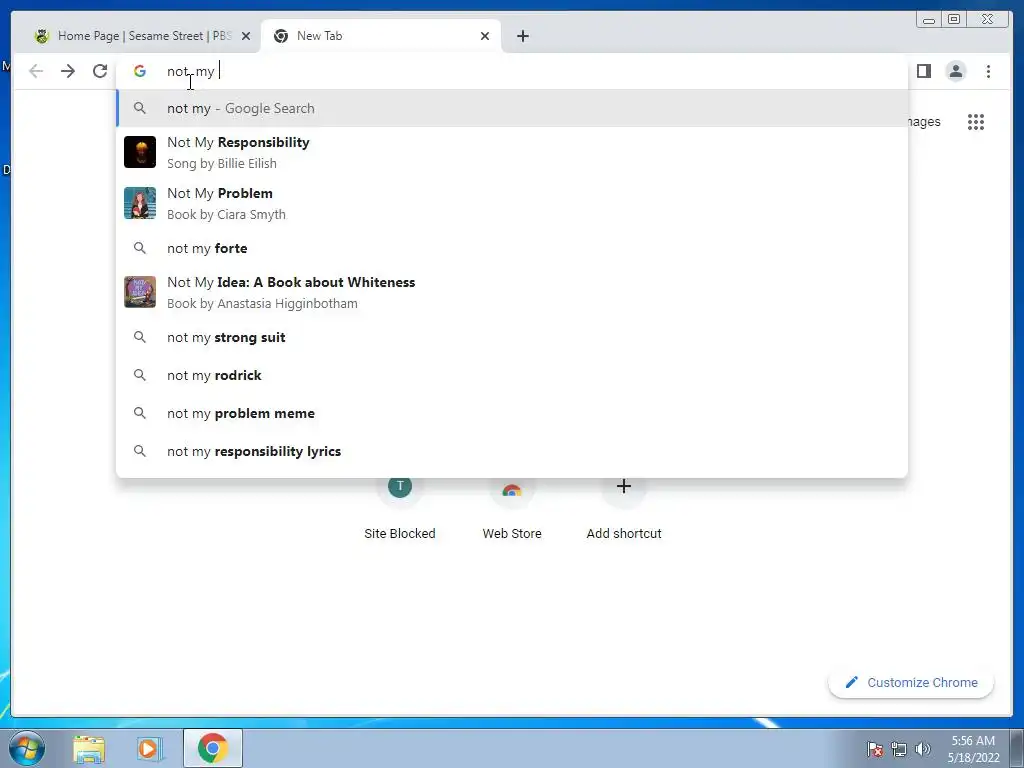Close the New Tab tab
The height and width of the screenshot is (768, 1024).
[485, 36]
